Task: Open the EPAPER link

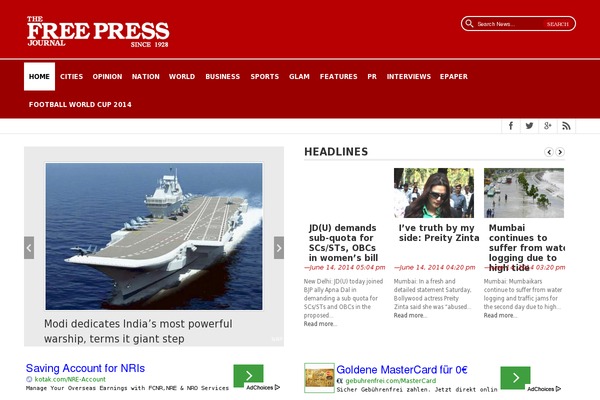Action: pos(454,77)
